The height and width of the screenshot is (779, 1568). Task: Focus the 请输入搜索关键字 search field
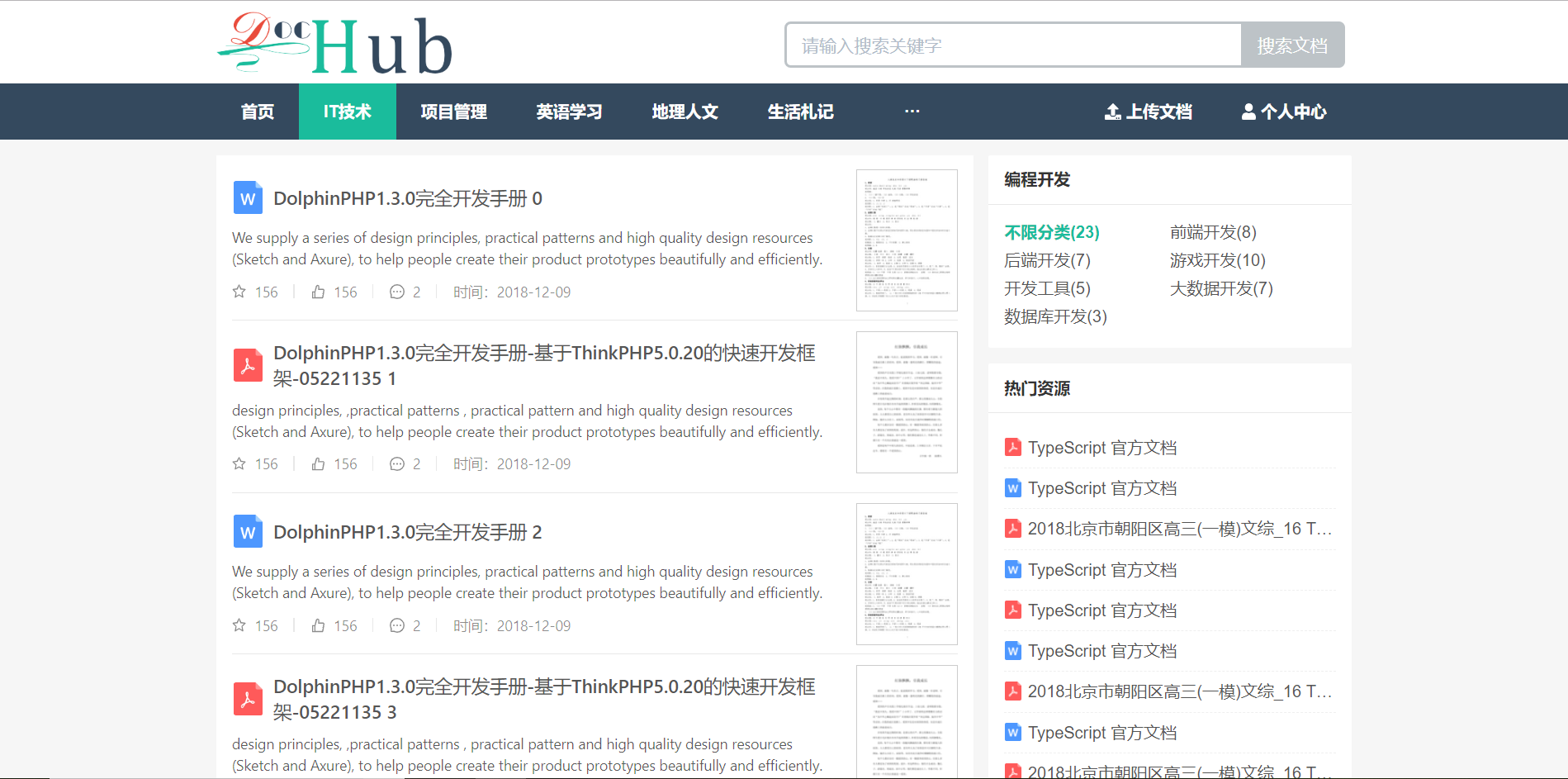coord(1013,45)
